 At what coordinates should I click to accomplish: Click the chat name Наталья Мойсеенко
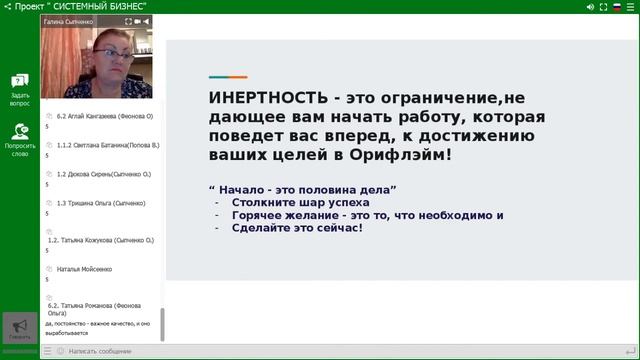(x=84, y=269)
